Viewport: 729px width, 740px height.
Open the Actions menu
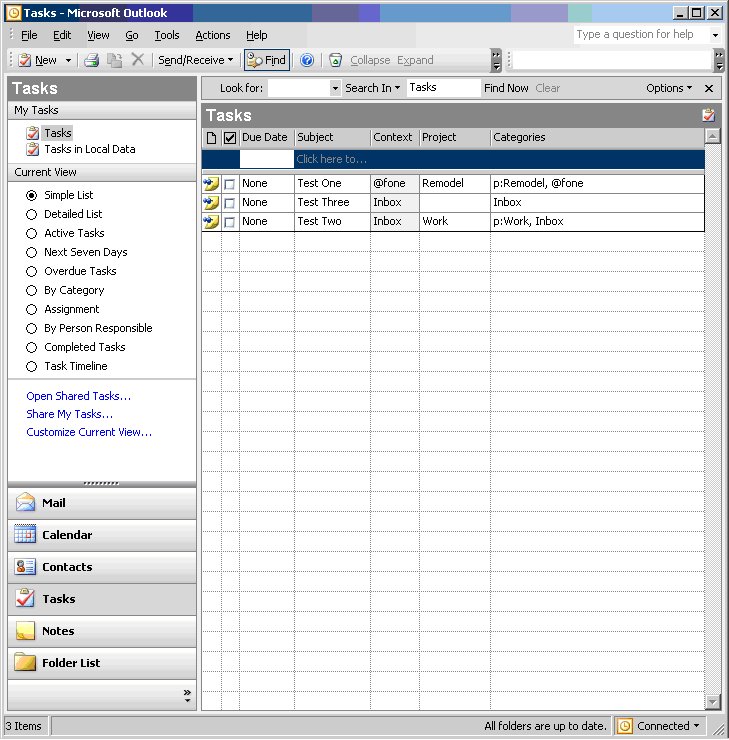coord(212,35)
